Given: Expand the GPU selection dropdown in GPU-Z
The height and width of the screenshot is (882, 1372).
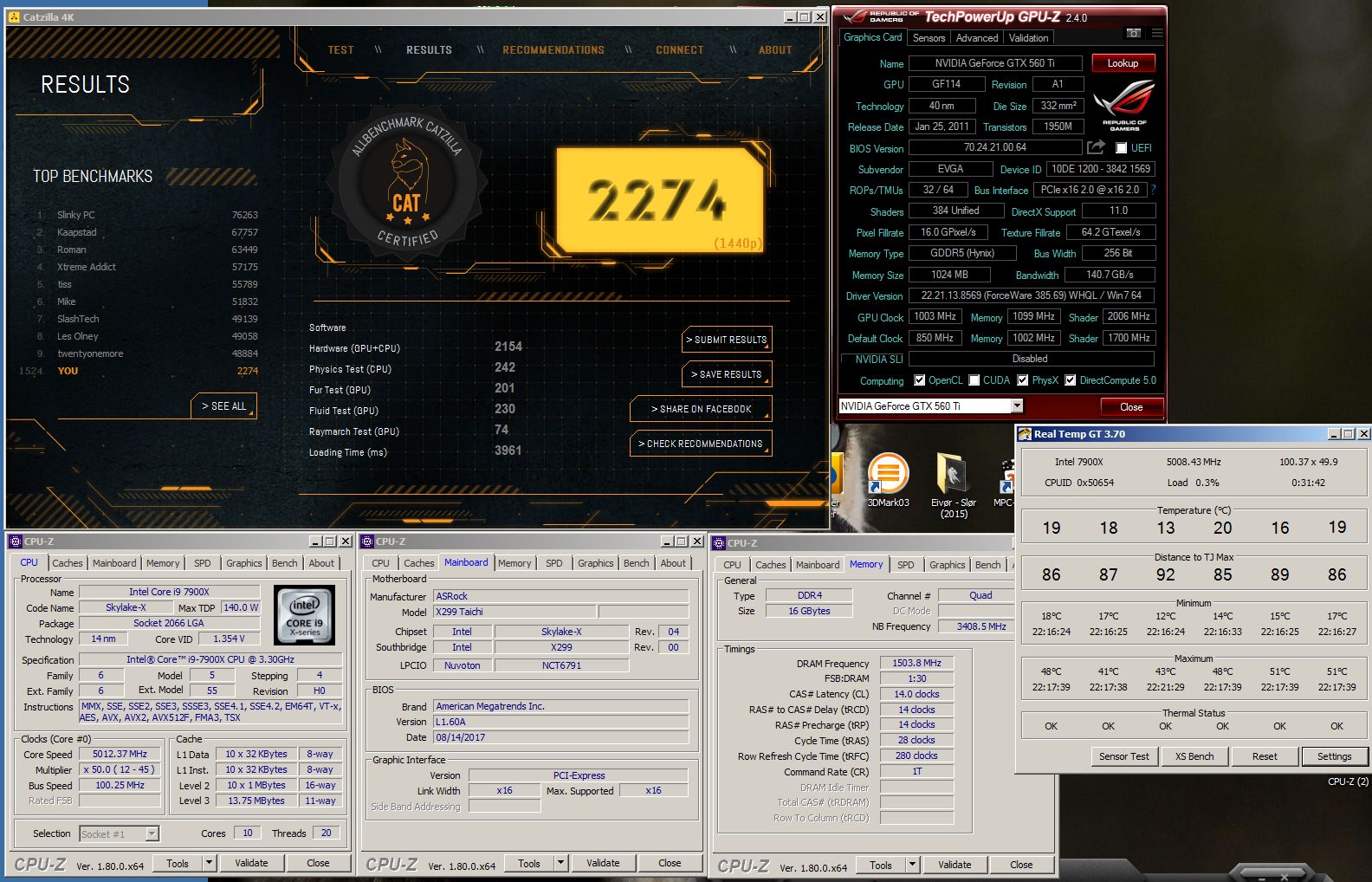Looking at the screenshot, I should click(1017, 405).
